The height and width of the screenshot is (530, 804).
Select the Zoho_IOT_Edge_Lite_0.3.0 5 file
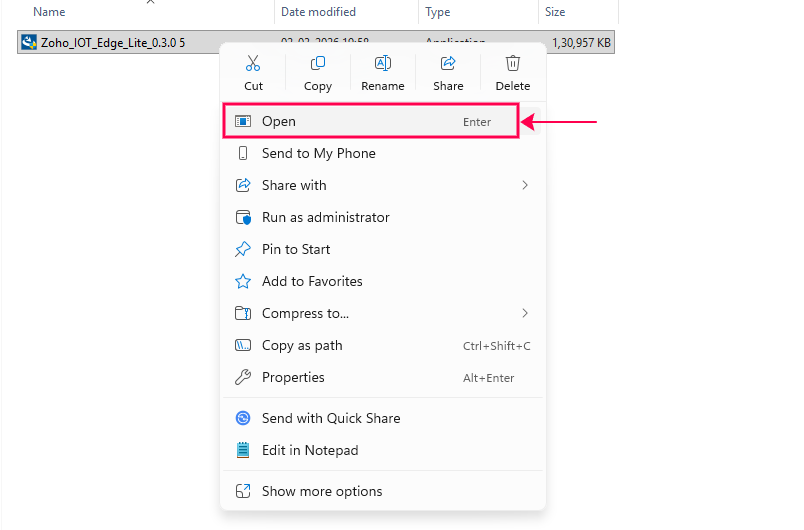[113, 43]
